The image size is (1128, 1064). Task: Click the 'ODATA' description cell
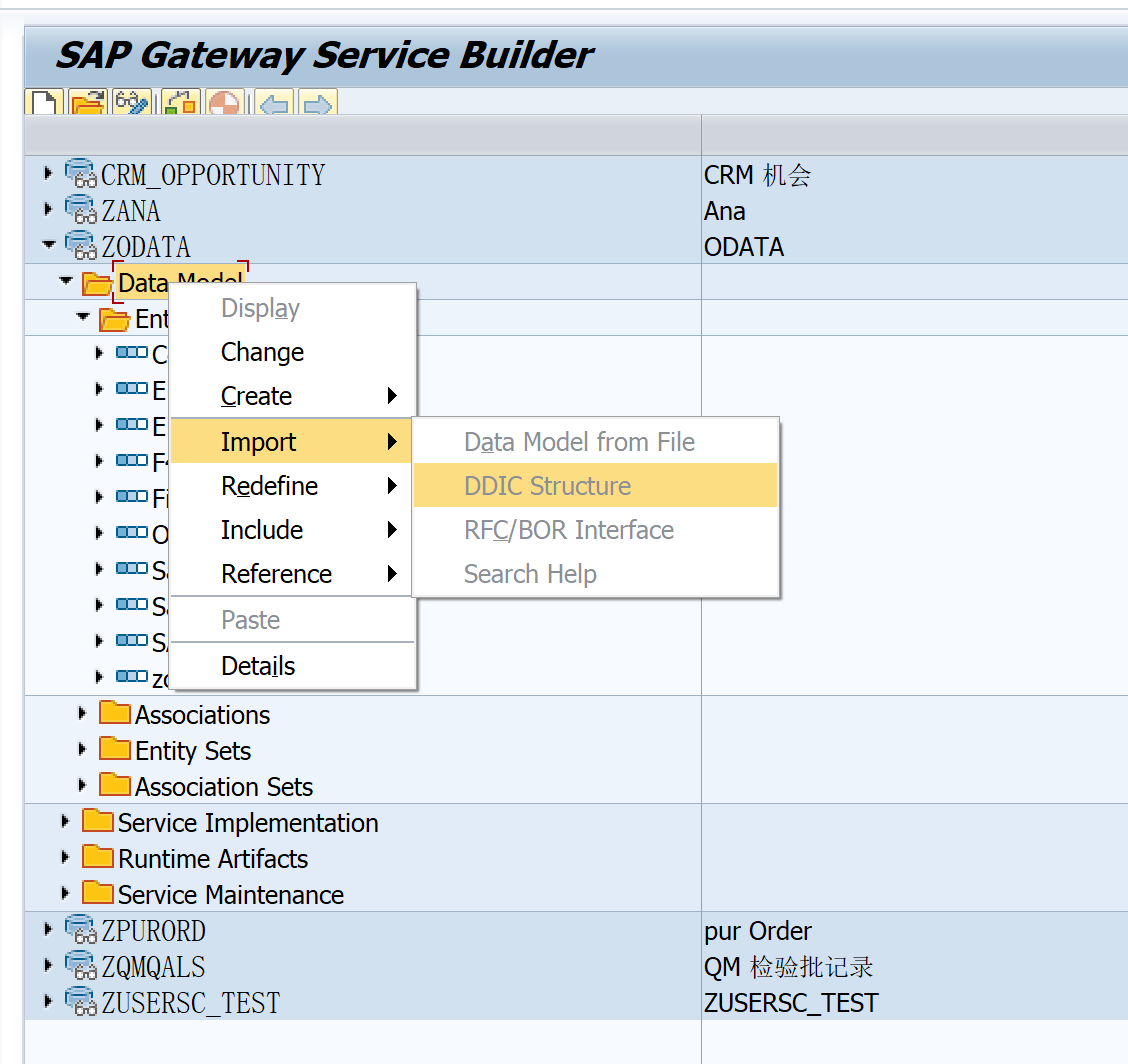click(744, 247)
